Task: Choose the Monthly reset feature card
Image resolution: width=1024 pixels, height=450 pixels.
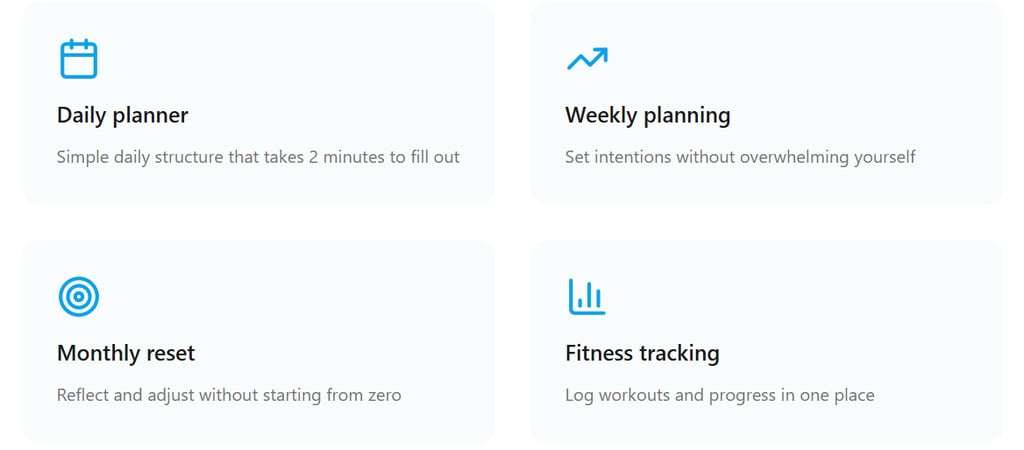Action: click(x=259, y=342)
